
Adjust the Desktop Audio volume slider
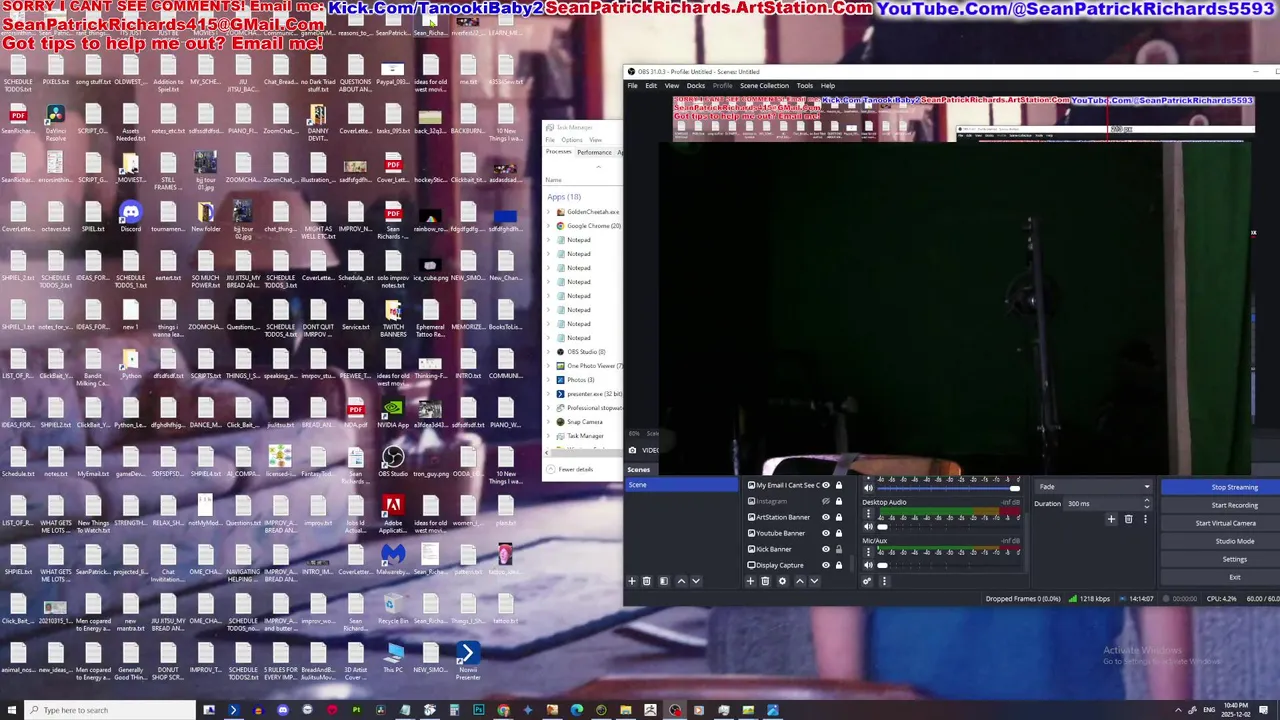[x=950, y=526]
